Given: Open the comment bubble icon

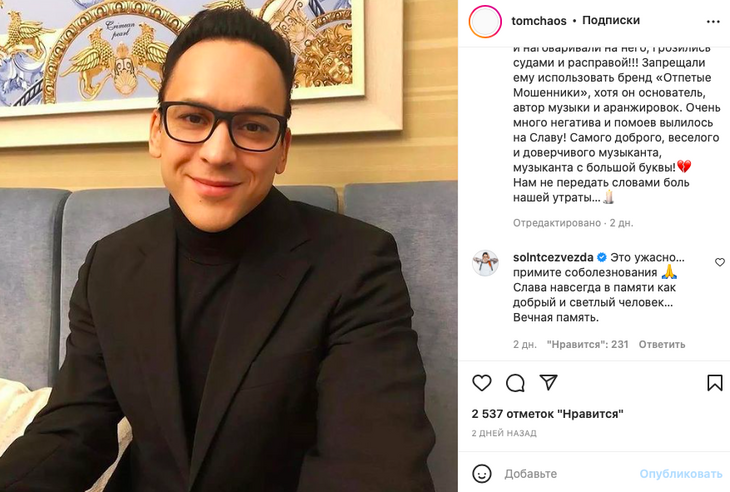Looking at the screenshot, I should pyautogui.click(x=515, y=383).
